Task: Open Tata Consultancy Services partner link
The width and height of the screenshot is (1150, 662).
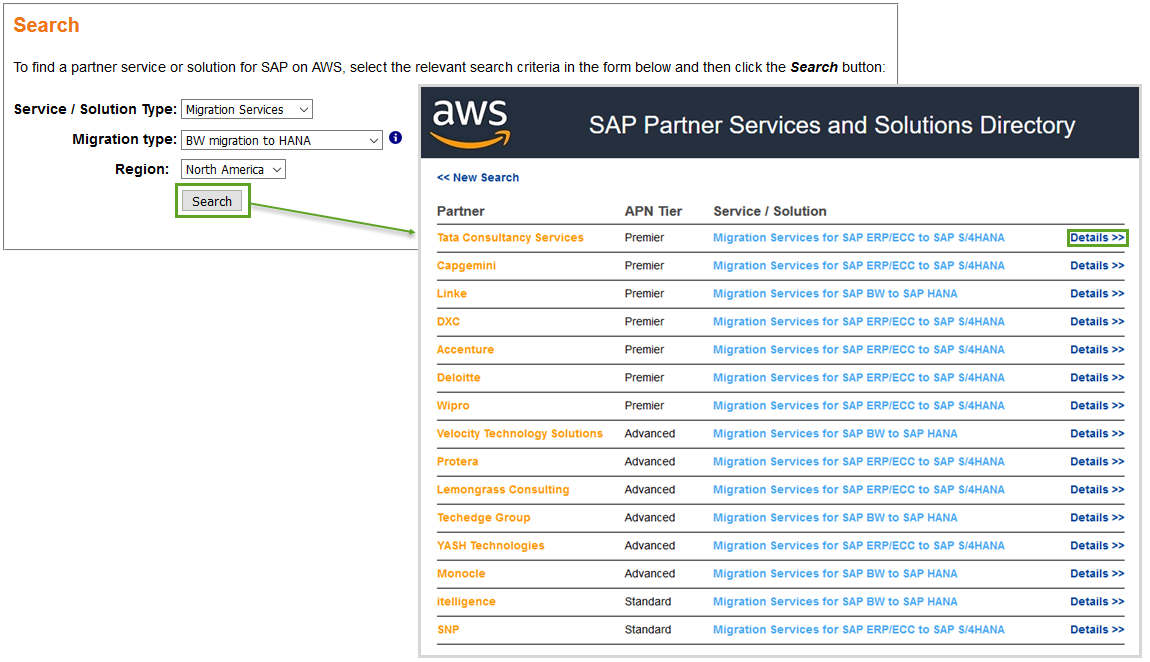Action: point(510,238)
